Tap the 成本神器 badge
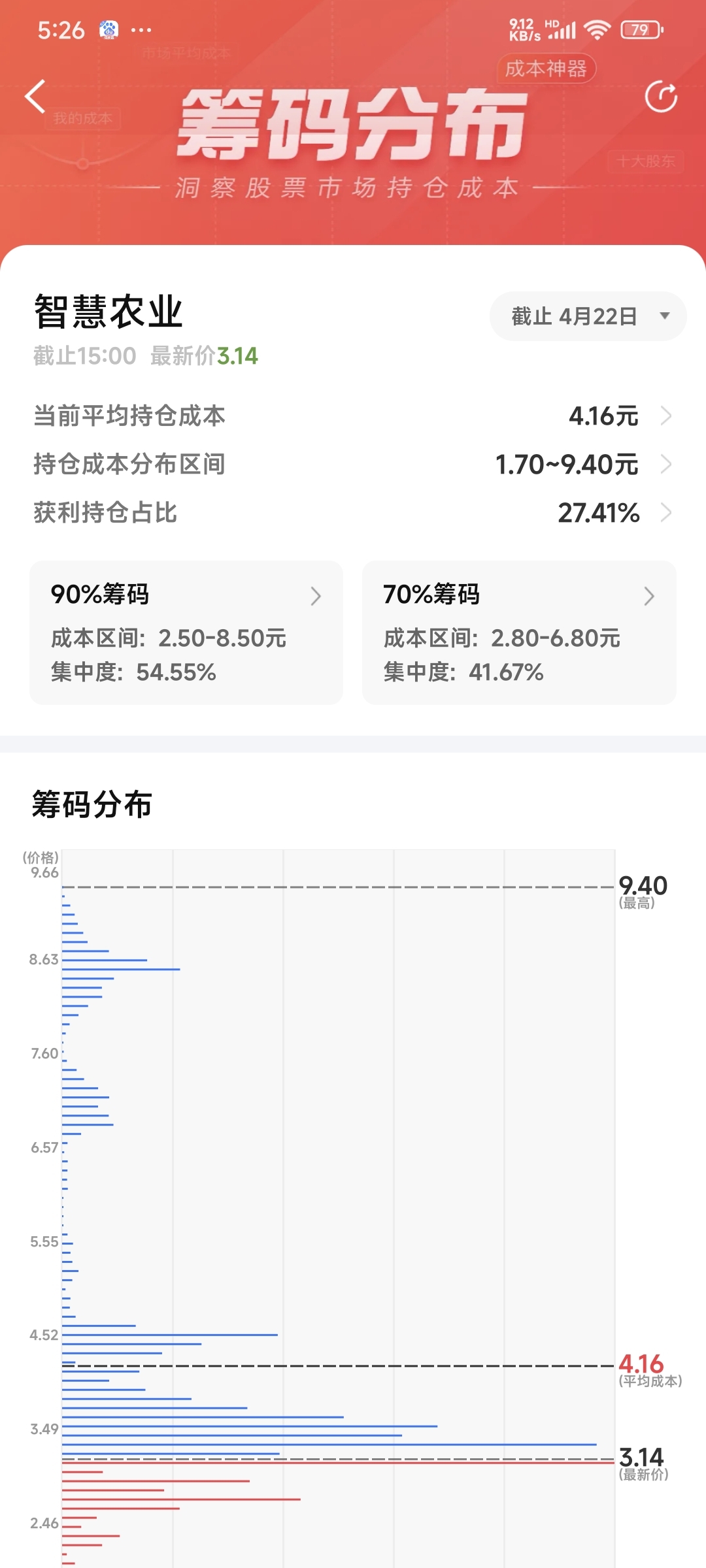Screen dimensions: 706x1568 click(x=546, y=69)
